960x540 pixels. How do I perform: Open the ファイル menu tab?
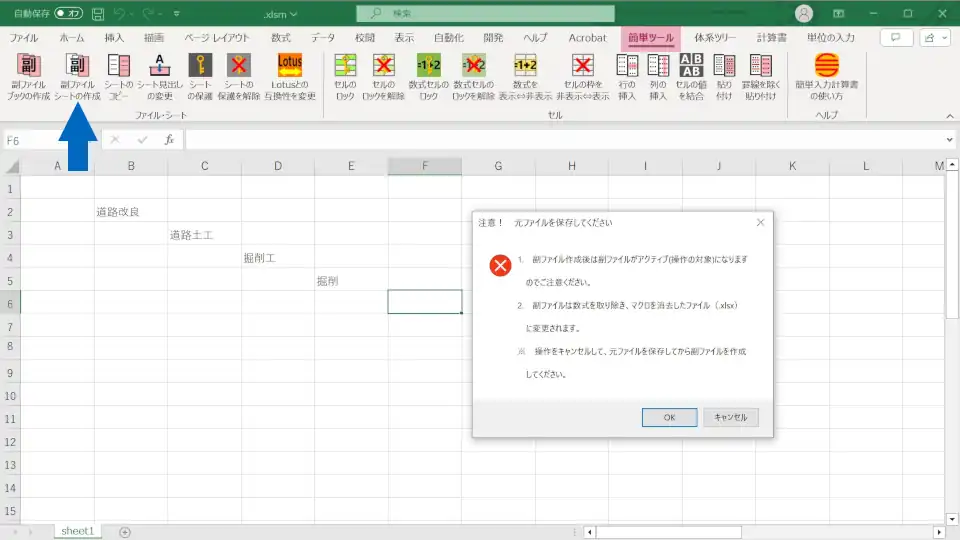[24, 38]
